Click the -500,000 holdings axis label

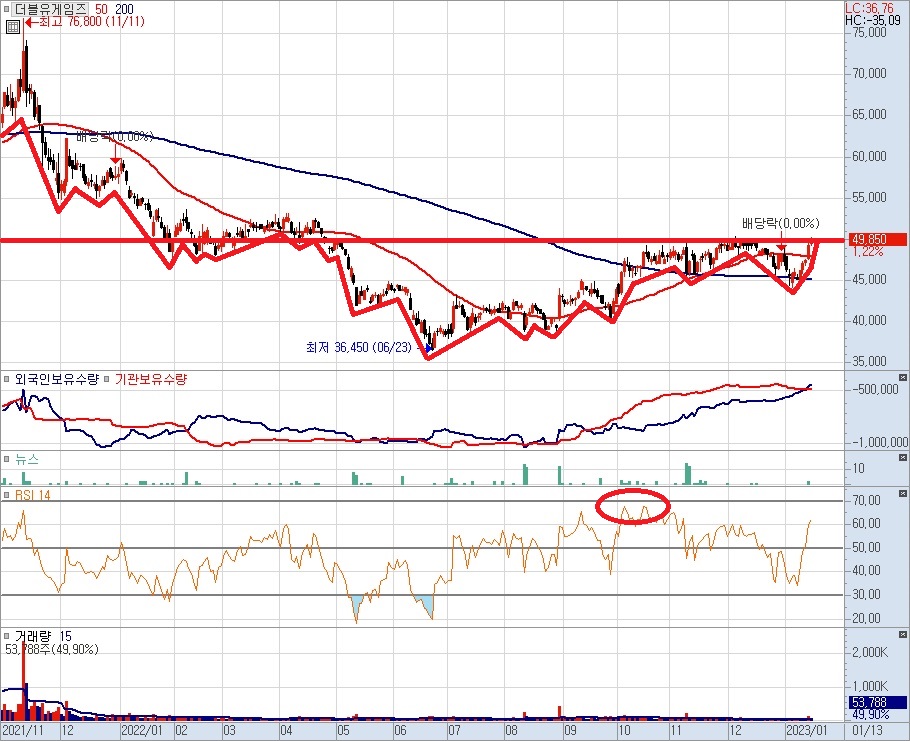[875, 389]
